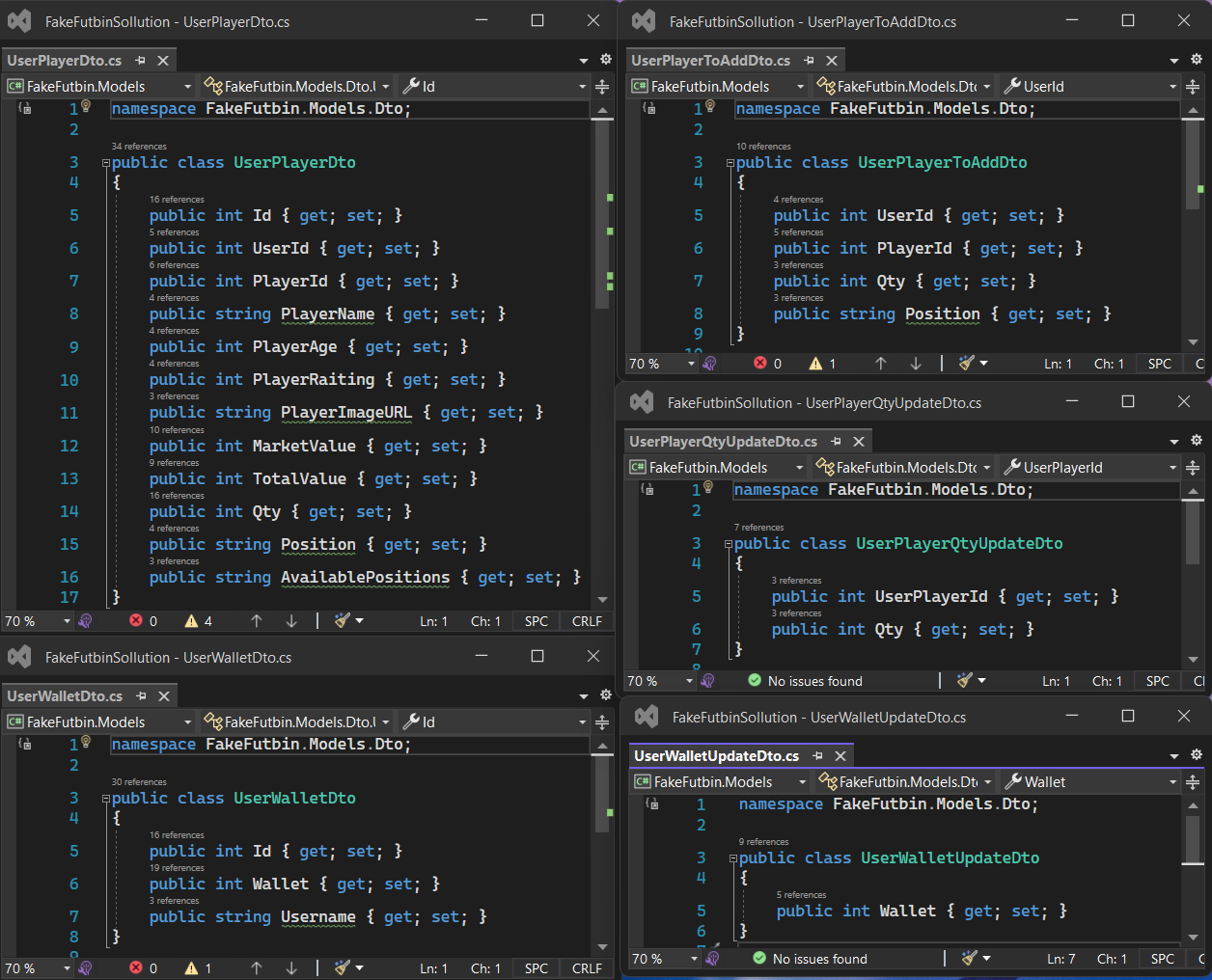This screenshot has height=980, width=1212.
Task: Click the SPC indicator in UserWalletDto.cs status bar
Action: click(536, 967)
